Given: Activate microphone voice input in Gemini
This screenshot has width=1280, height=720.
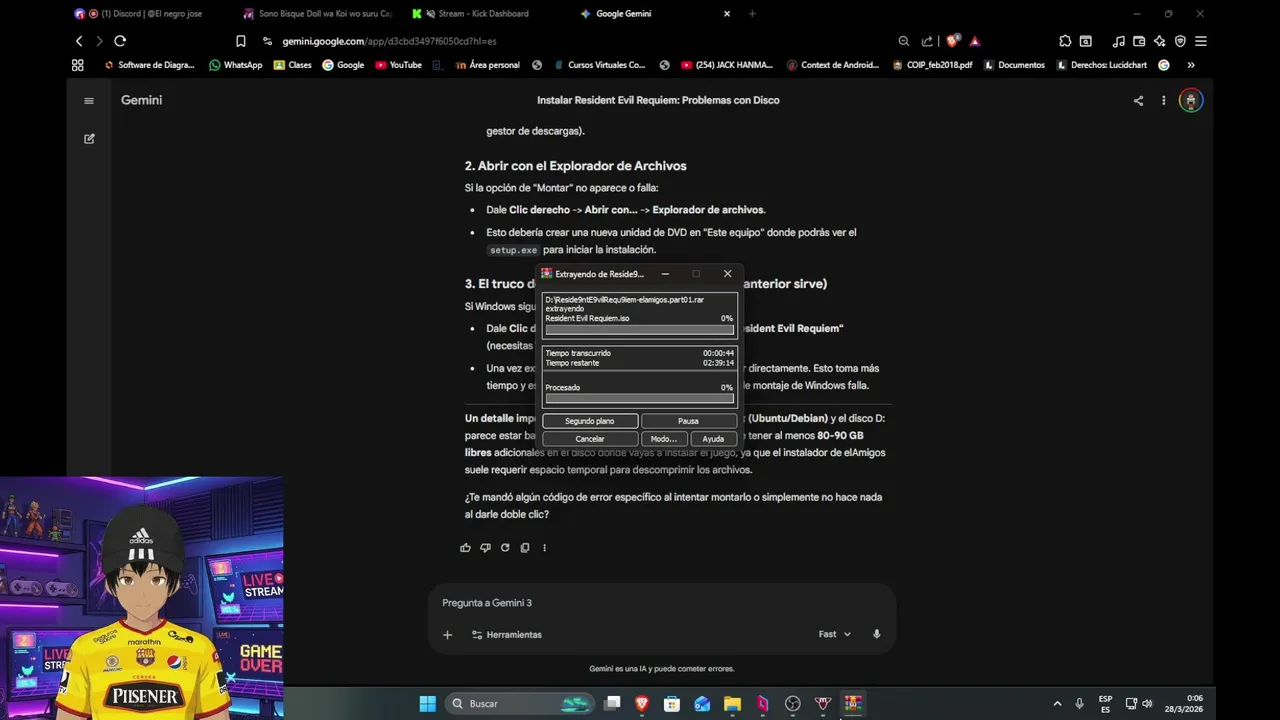Looking at the screenshot, I should click(876, 634).
